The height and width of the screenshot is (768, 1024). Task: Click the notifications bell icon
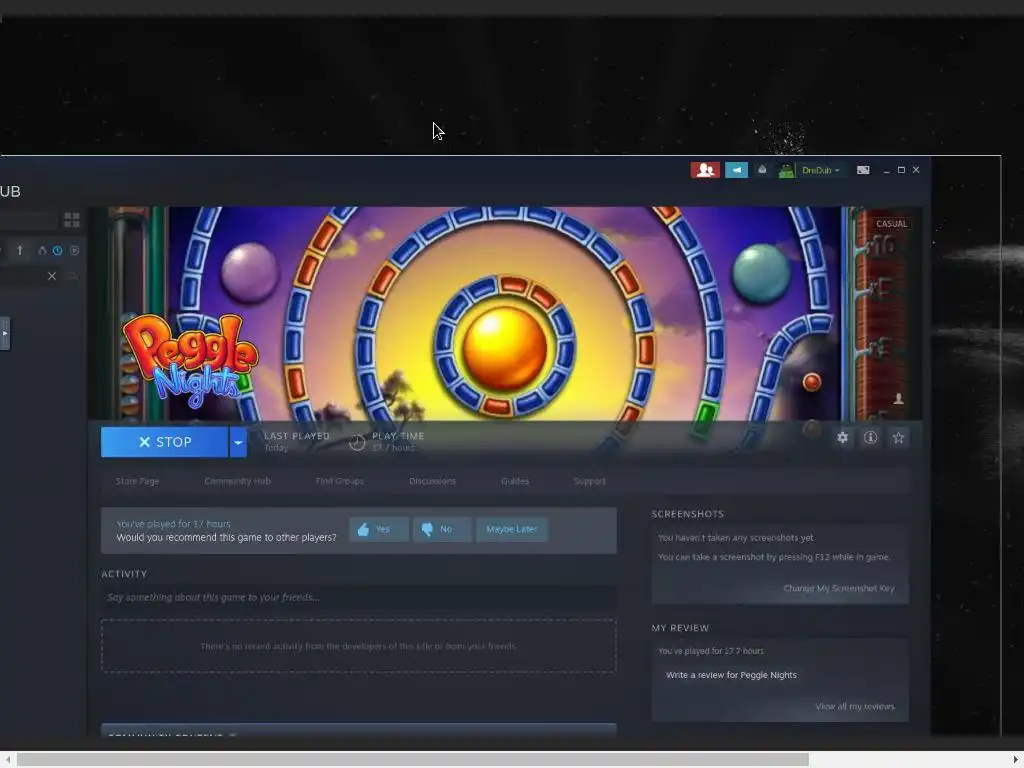coord(761,170)
